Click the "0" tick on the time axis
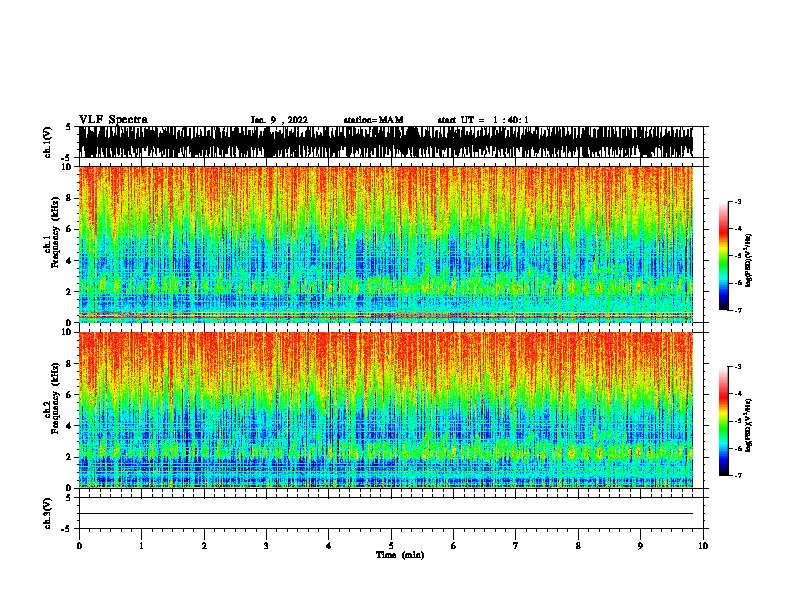The height and width of the screenshot is (612, 792). click(x=79, y=546)
